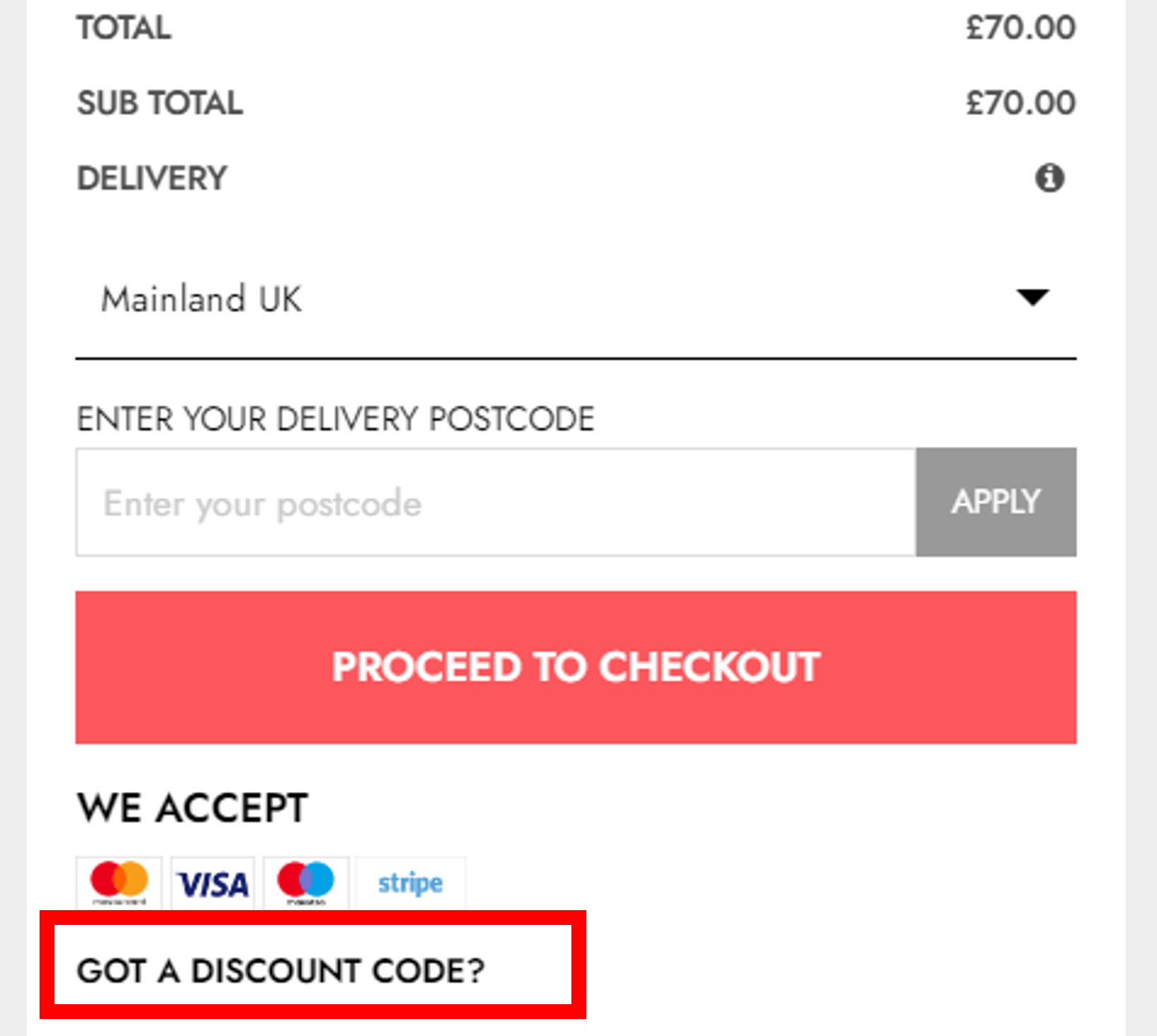Click the Mastercard payment logo
The width and height of the screenshot is (1157, 1036).
120,883
